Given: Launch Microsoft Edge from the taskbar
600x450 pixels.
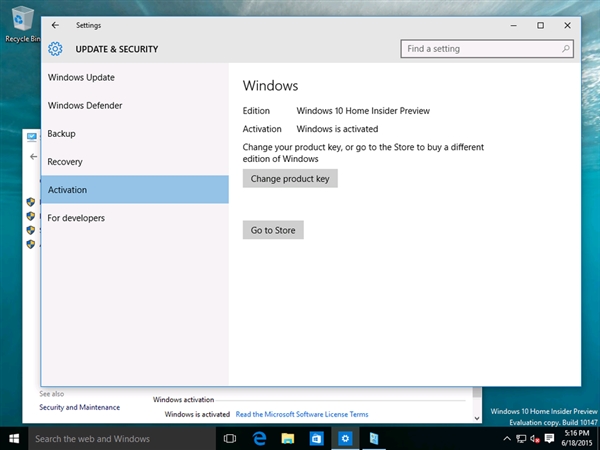Looking at the screenshot, I should pyautogui.click(x=259, y=439).
